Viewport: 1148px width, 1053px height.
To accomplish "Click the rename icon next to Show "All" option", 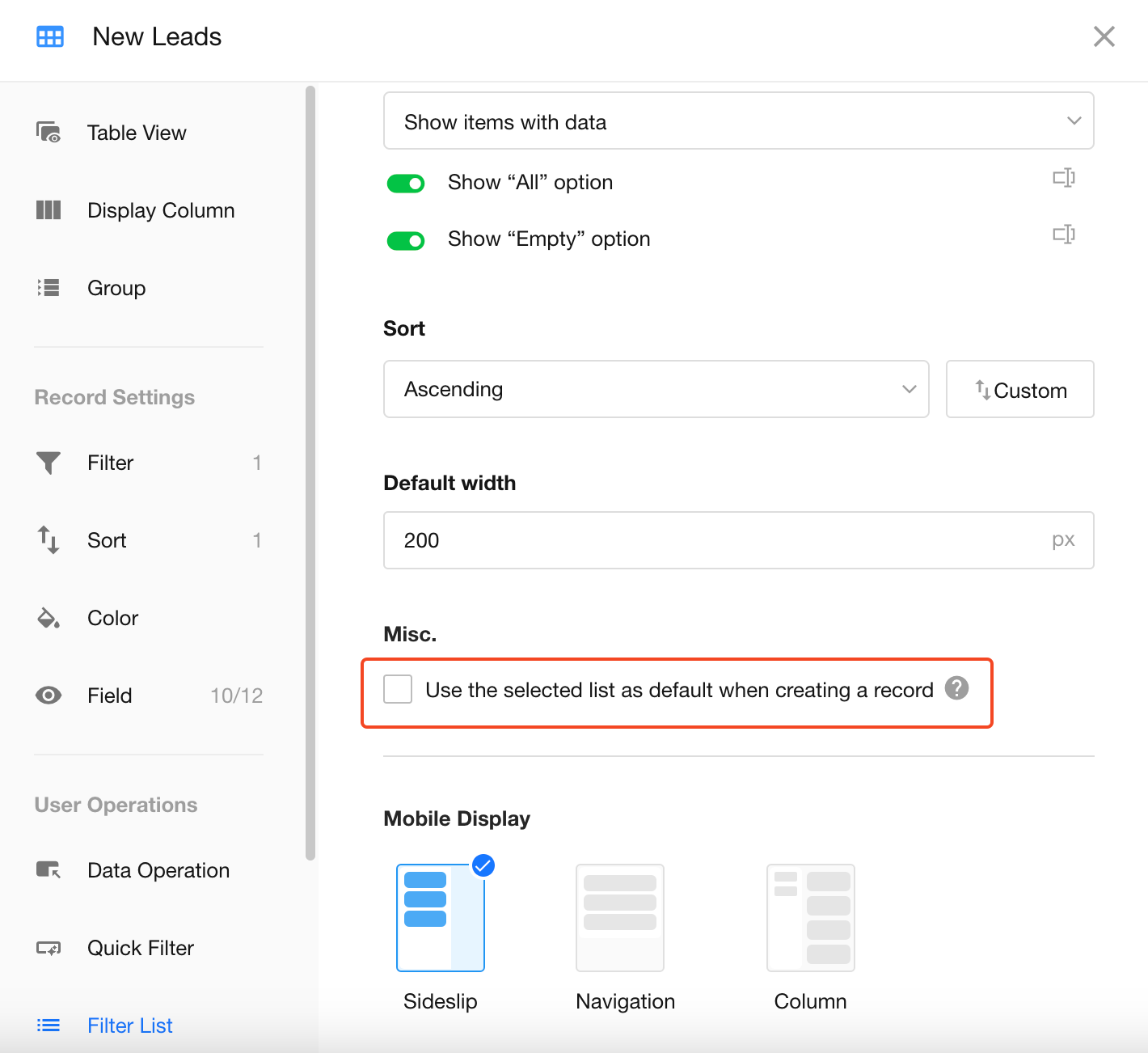I will click(x=1063, y=178).
